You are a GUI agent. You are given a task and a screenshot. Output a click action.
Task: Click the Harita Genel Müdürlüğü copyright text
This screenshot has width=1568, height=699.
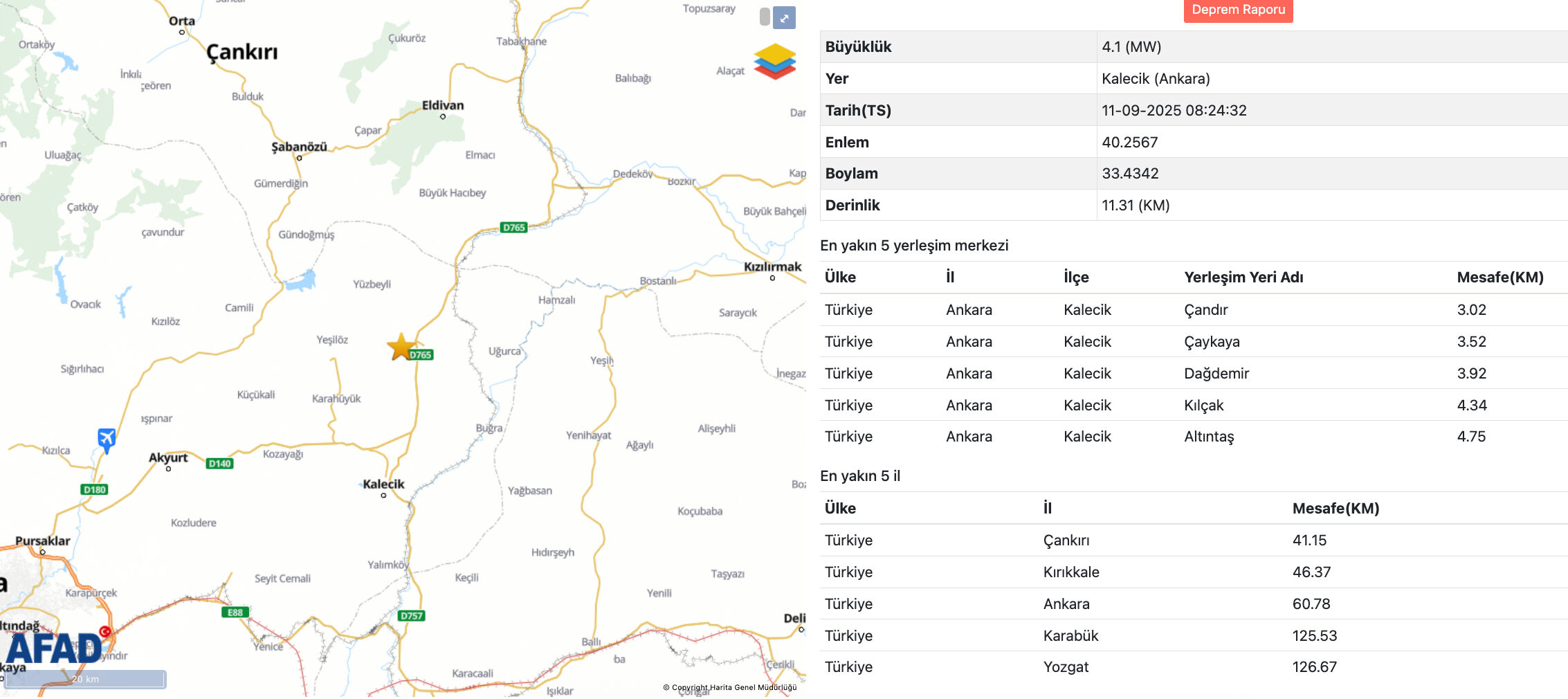pyautogui.click(x=729, y=687)
